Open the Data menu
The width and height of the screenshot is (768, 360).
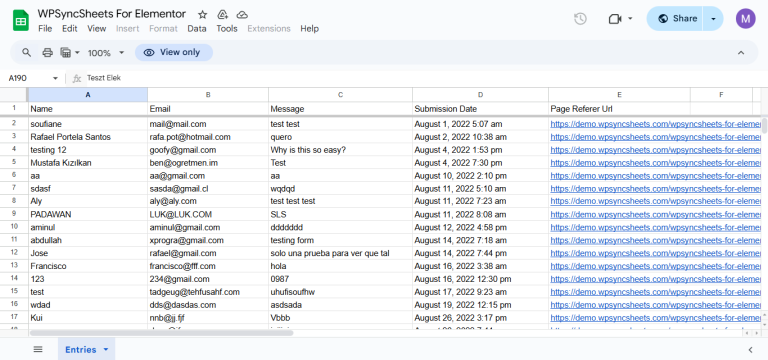click(x=196, y=28)
